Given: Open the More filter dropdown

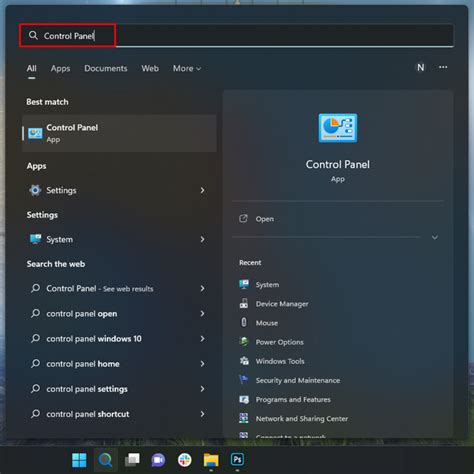Looking at the screenshot, I should point(187,68).
